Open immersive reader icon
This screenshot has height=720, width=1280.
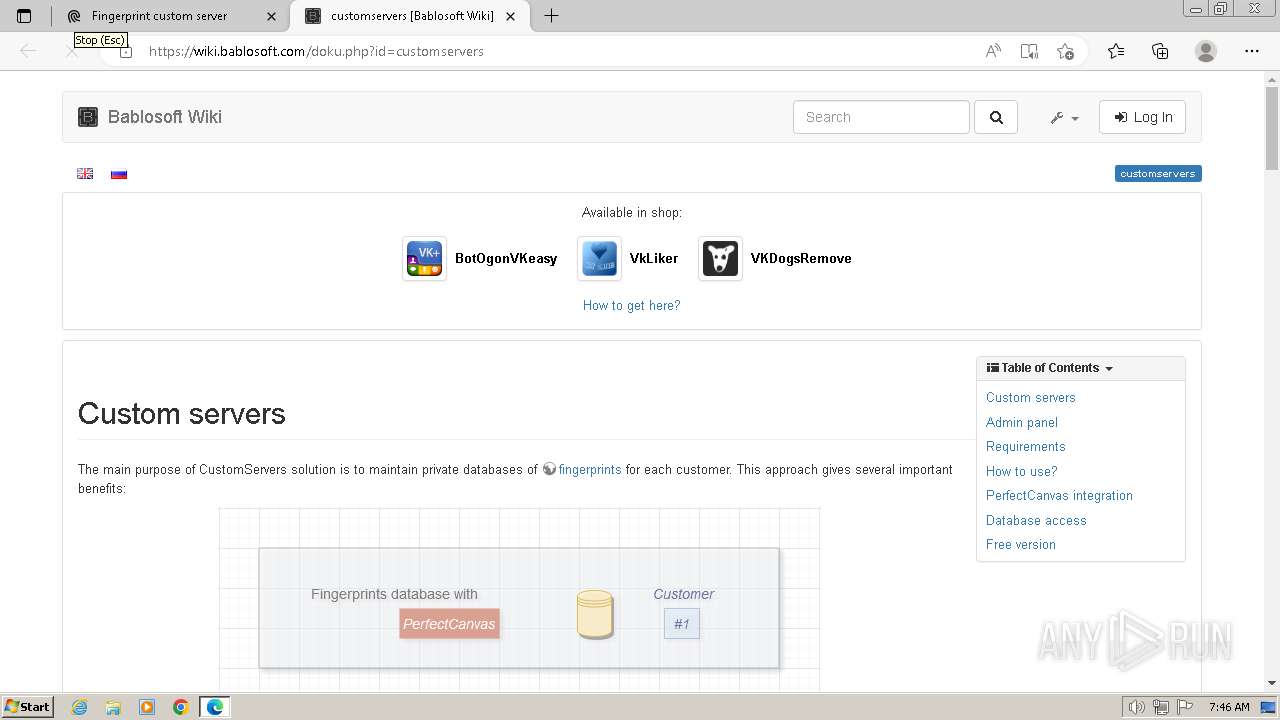click(1029, 51)
